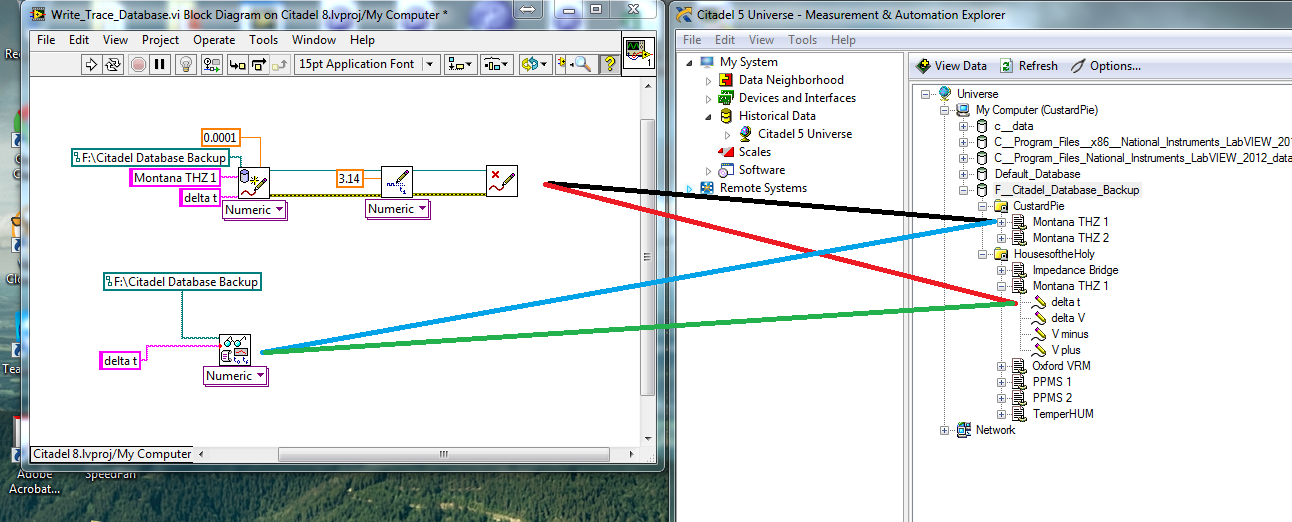Click the red Abort Execution button
1292x522 pixels.
(138, 64)
